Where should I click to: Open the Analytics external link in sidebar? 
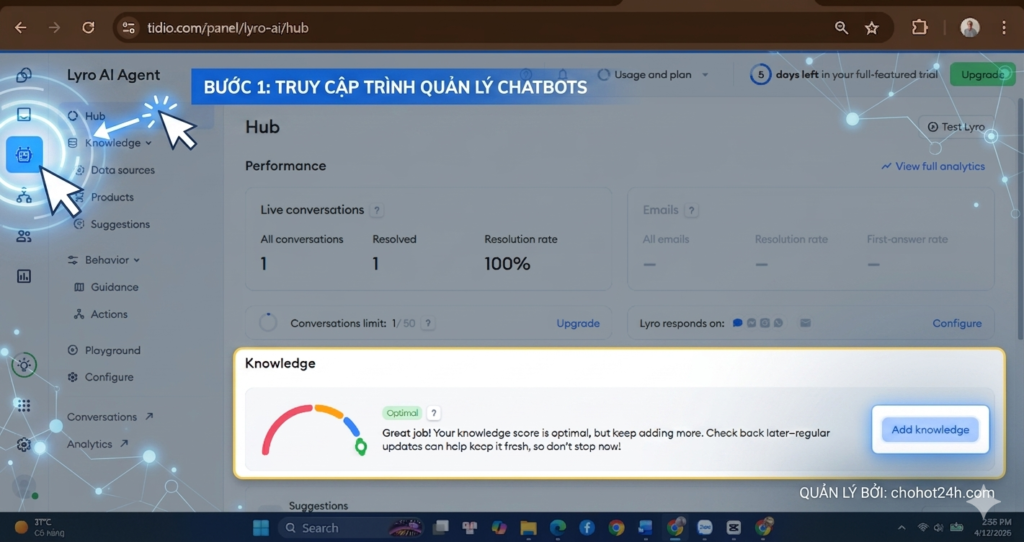(97, 444)
